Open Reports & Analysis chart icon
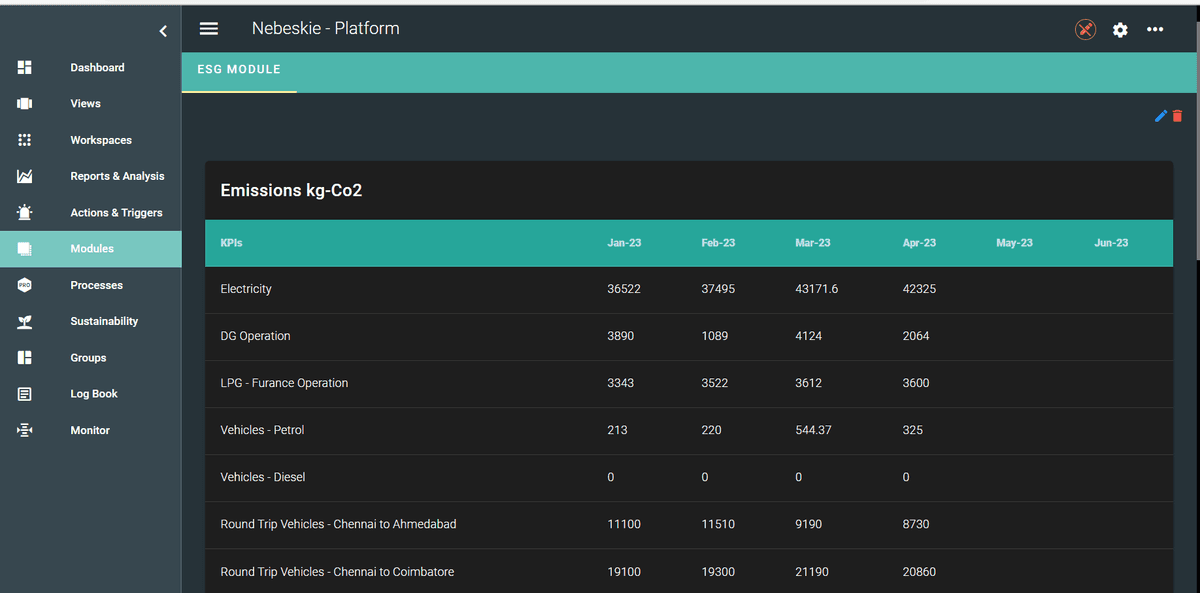 click(25, 176)
